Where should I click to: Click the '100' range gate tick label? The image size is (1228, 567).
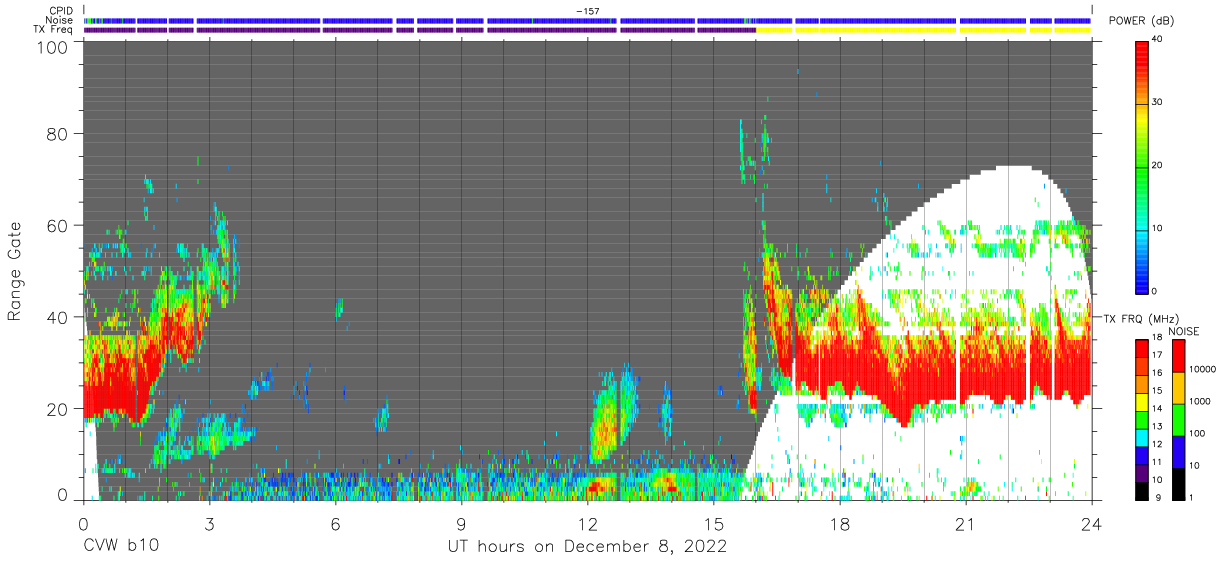[x=54, y=48]
